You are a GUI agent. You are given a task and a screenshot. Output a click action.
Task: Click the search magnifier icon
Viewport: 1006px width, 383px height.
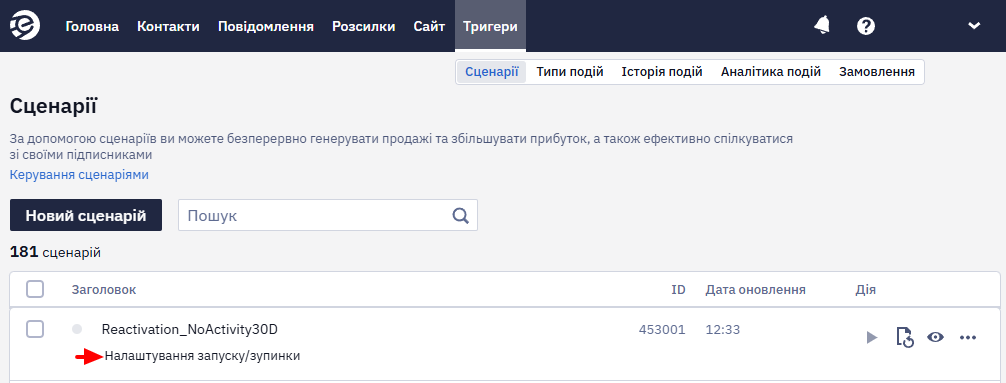pos(461,215)
